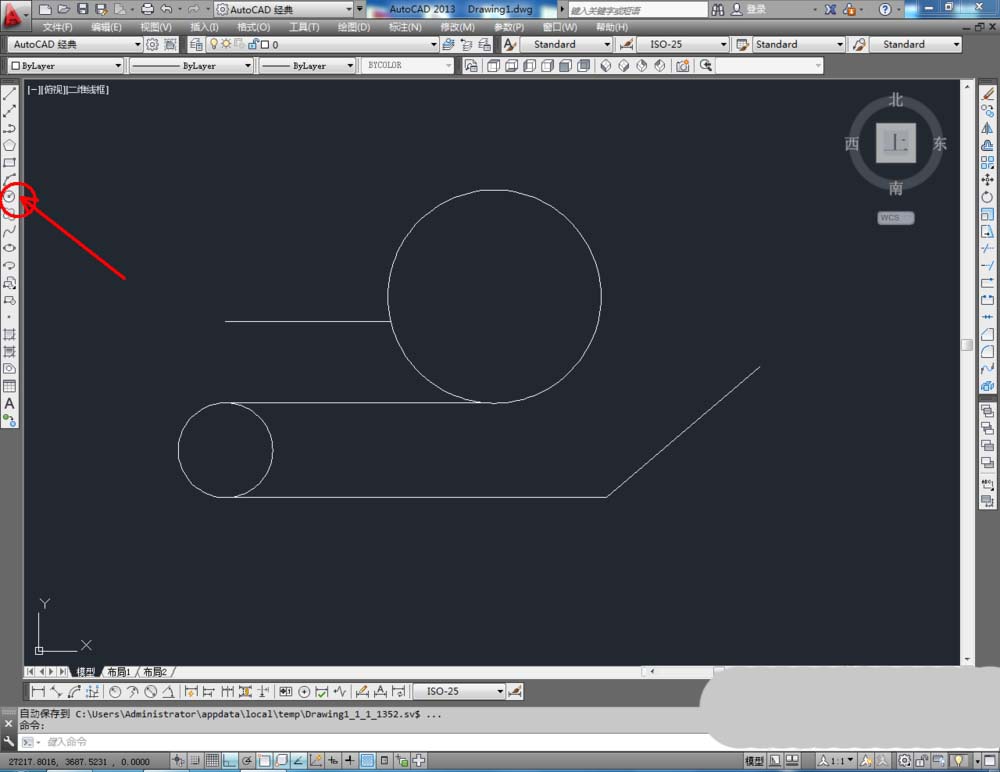Screen dimensions: 1000x772
Task: Select the Polygon draw tool
Action: (10, 145)
